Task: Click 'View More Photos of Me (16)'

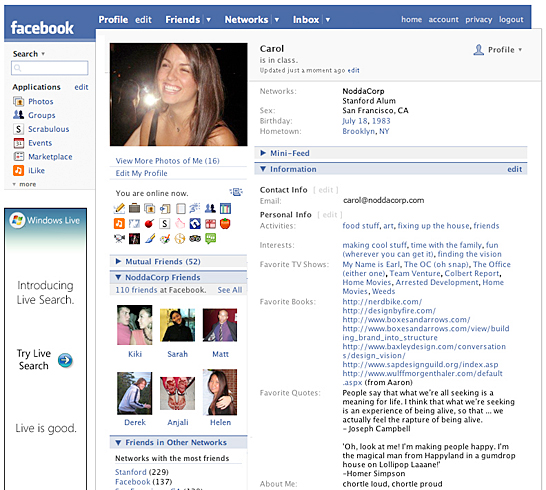Action: pyautogui.click(x=167, y=161)
